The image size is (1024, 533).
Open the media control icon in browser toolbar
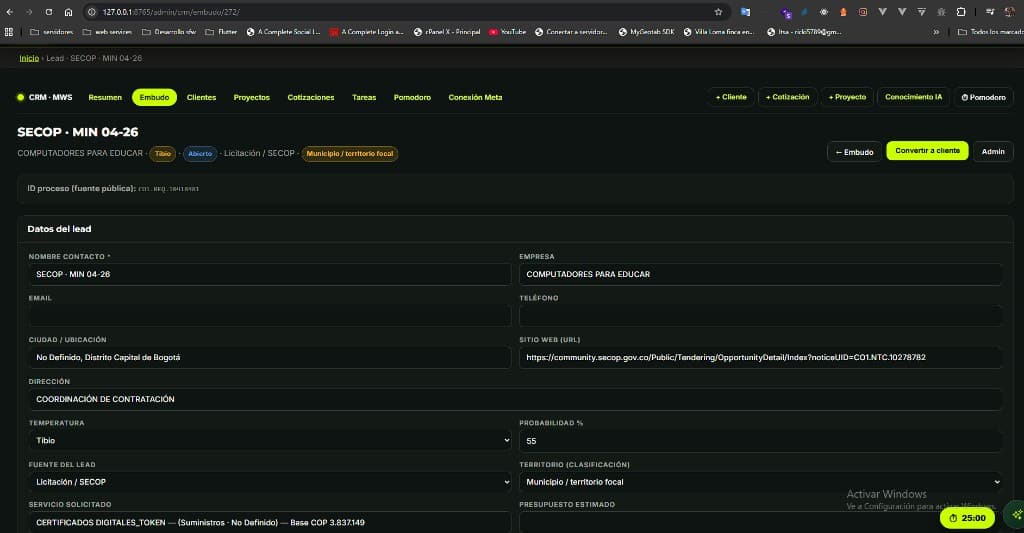tap(990, 12)
